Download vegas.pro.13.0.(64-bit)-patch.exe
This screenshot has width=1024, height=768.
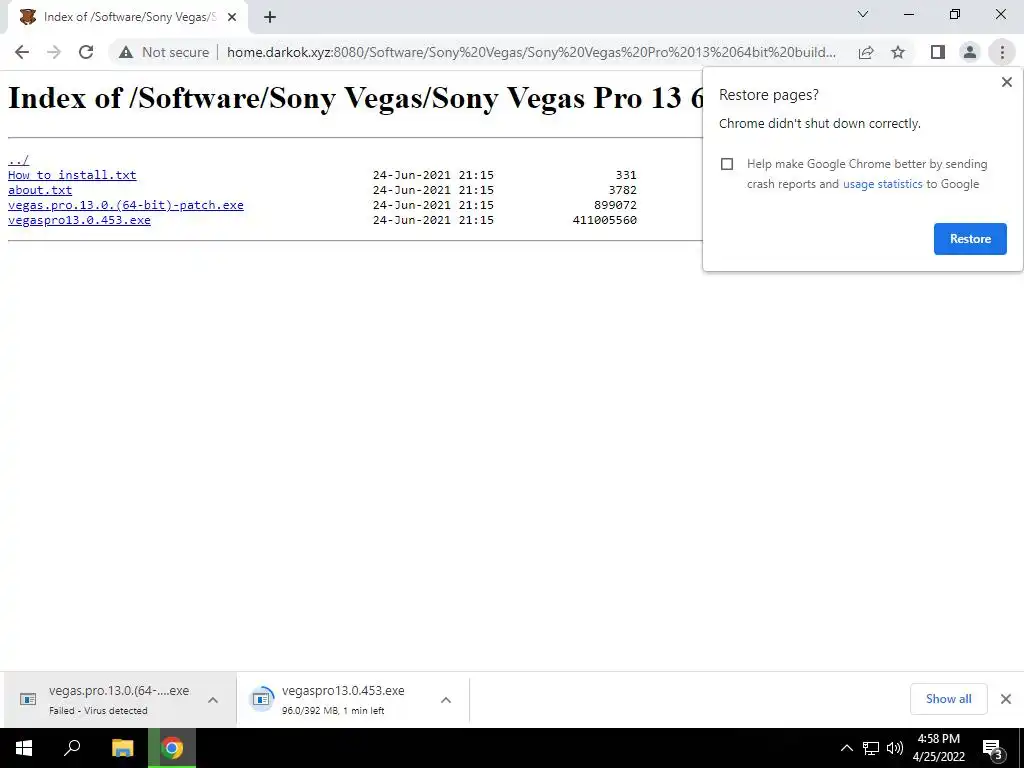pos(125,205)
